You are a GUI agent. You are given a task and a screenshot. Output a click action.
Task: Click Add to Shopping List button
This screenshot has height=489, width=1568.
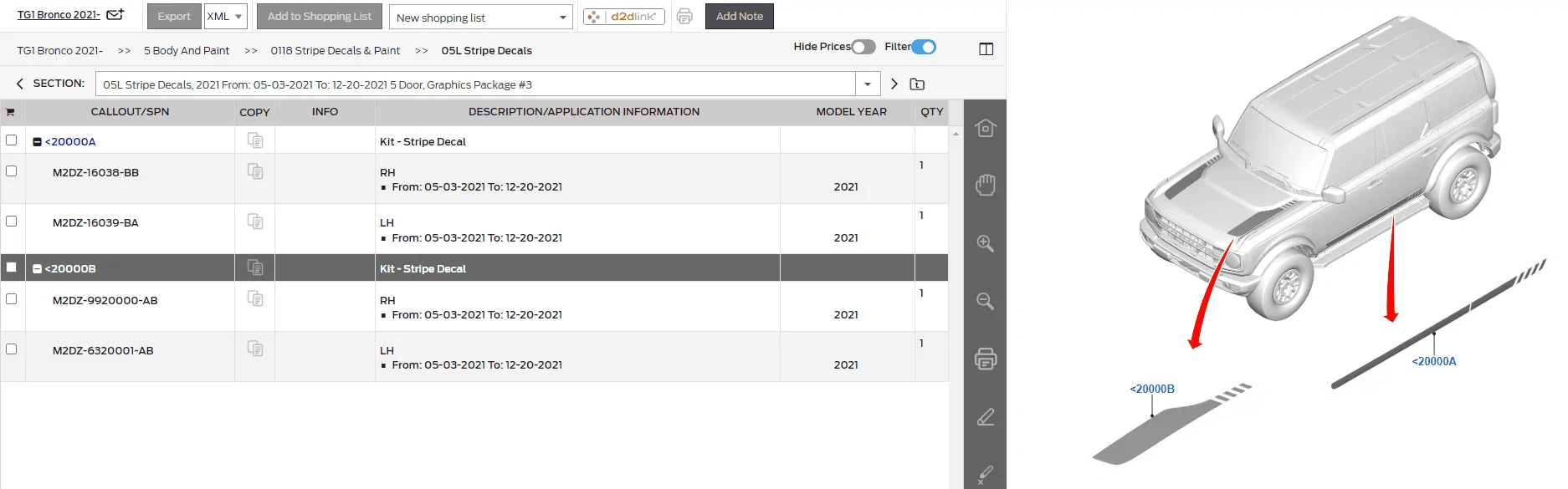click(320, 17)
